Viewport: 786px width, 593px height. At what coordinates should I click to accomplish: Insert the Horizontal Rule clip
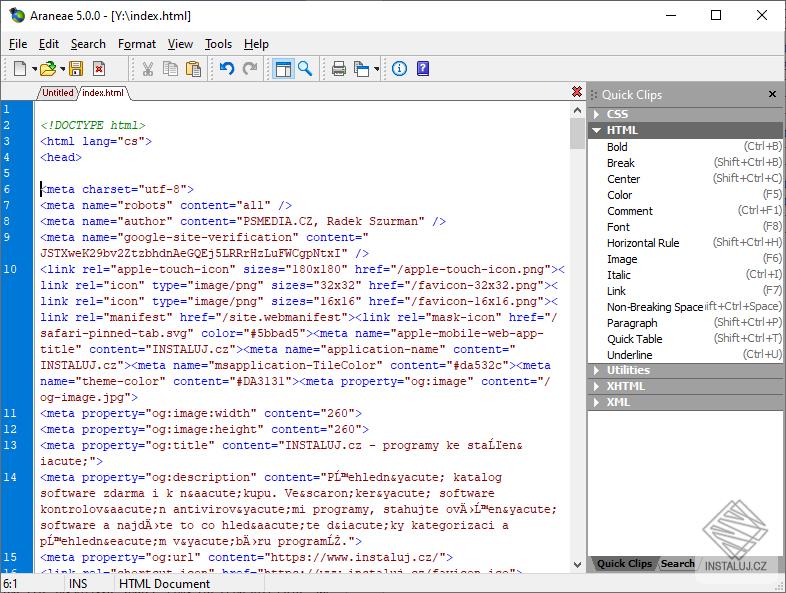642,243
